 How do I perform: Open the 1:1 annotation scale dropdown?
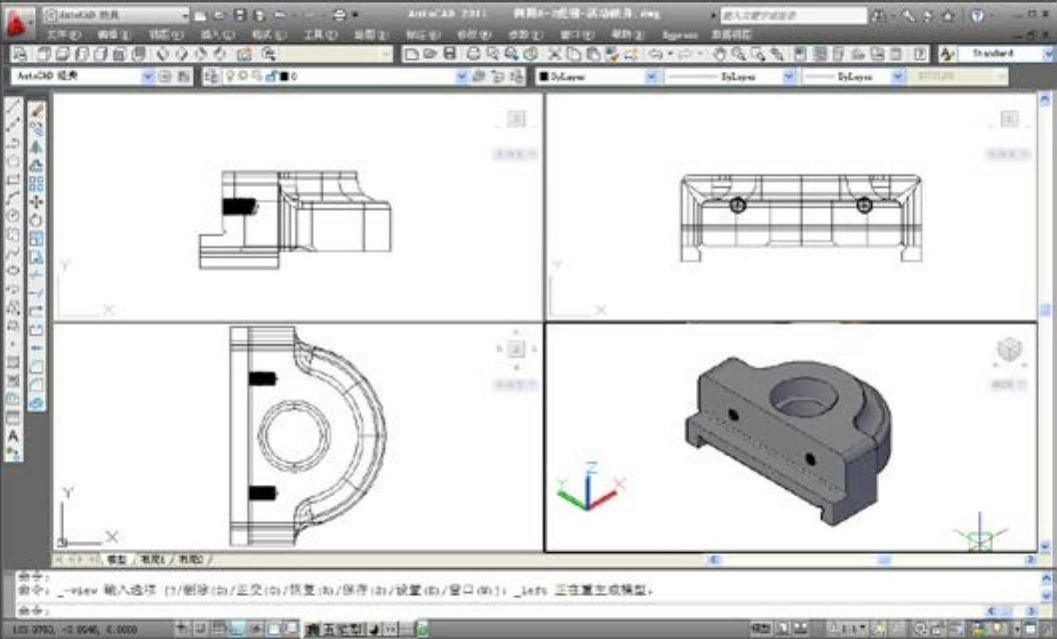[x=848, y=629]
